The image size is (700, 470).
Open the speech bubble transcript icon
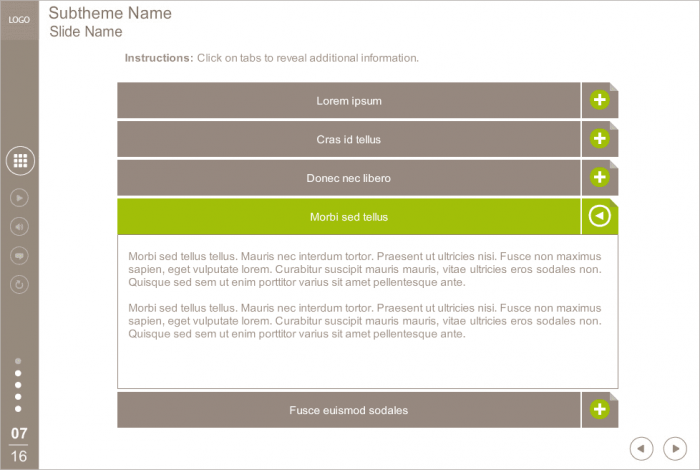20,256
